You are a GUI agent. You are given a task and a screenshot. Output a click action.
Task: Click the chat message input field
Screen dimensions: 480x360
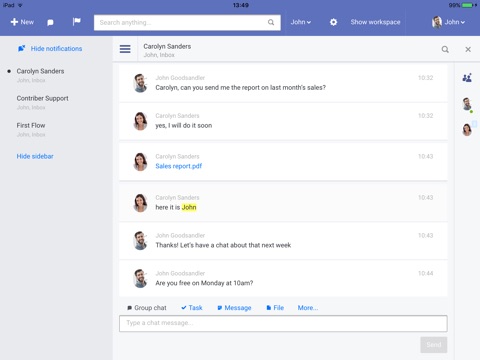[283, 323]
